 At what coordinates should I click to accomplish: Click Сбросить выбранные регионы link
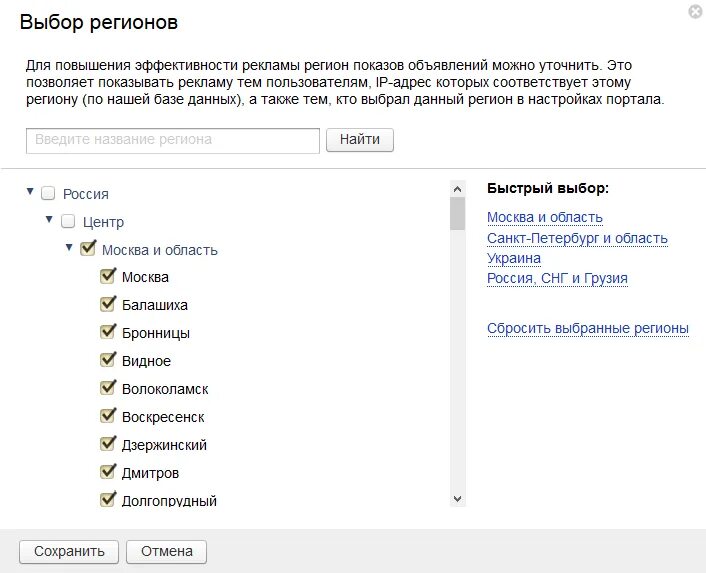(588, 328)
